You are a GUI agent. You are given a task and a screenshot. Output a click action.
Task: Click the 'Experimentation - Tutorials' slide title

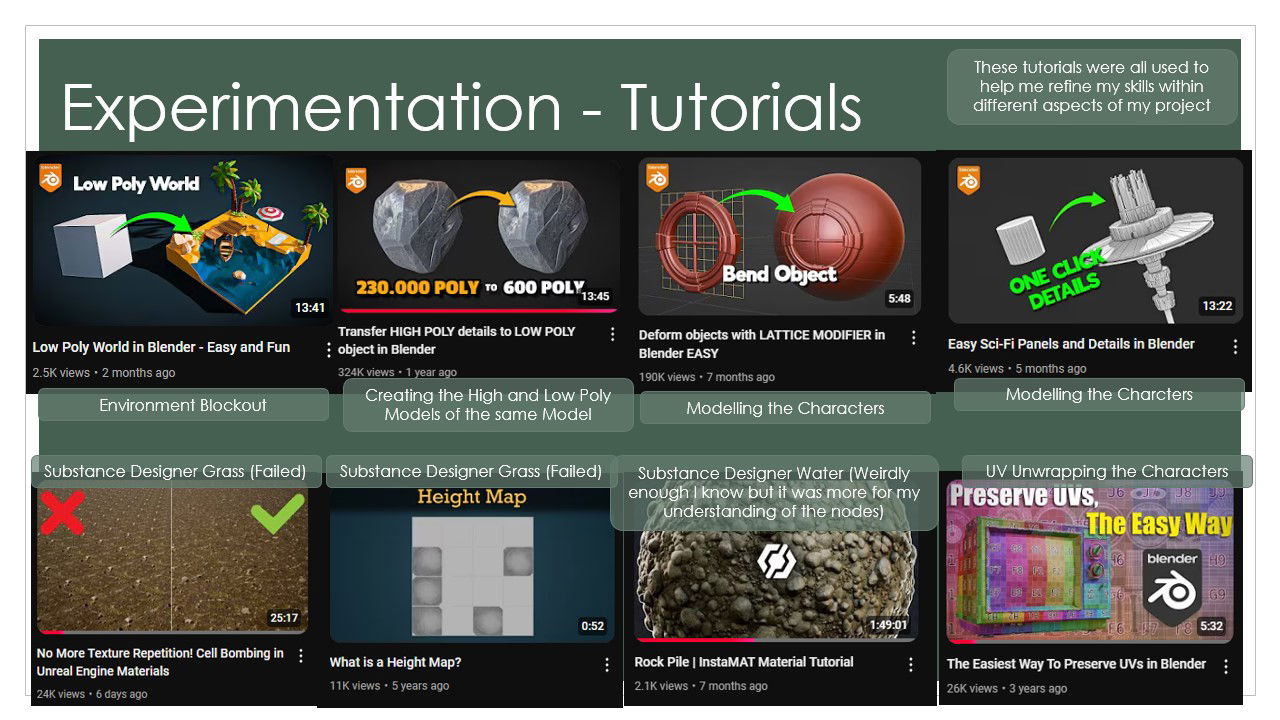[461, 108]
